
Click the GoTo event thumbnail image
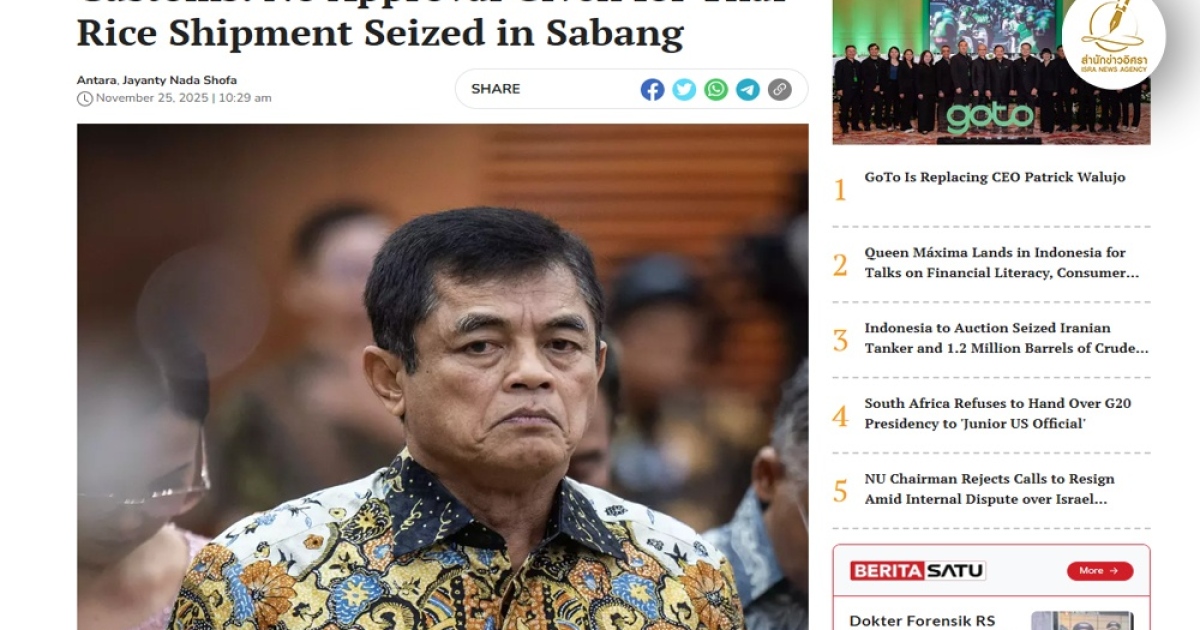(x=991, y=72)
